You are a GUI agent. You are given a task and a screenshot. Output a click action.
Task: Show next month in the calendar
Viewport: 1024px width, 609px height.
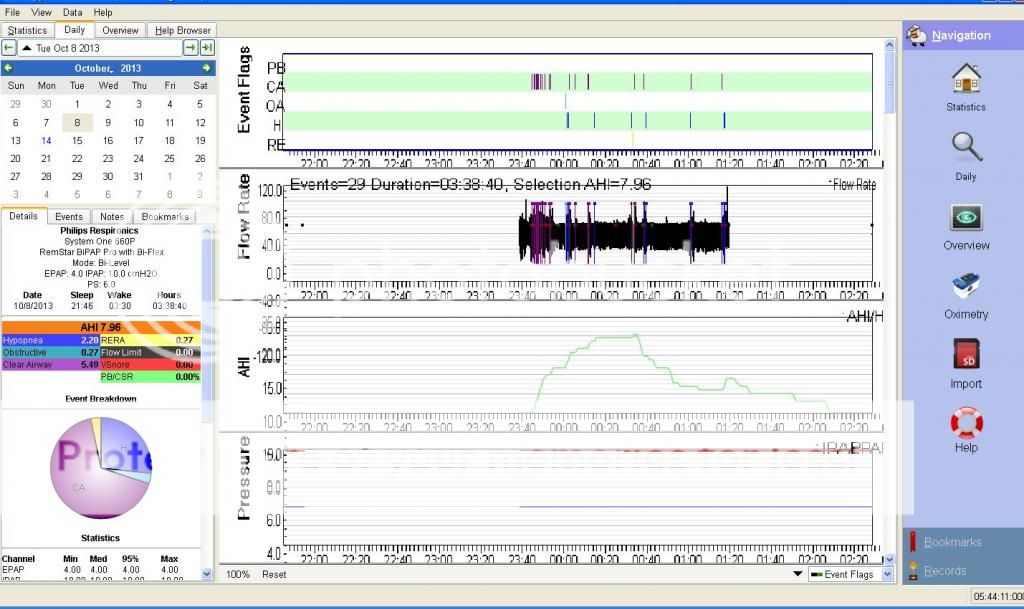click(207, 68)
